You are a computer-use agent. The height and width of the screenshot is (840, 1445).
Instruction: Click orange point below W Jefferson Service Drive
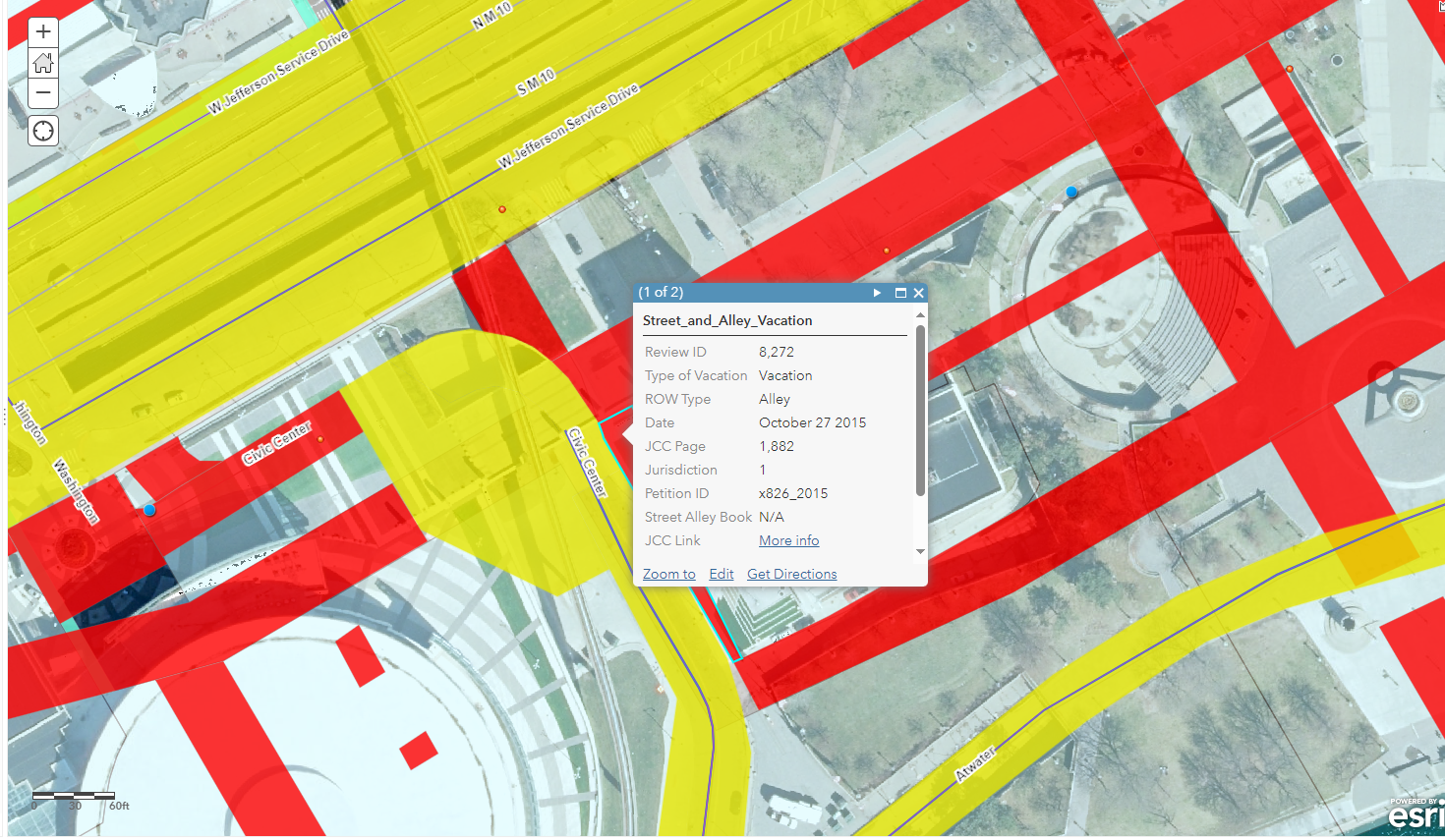502,209
